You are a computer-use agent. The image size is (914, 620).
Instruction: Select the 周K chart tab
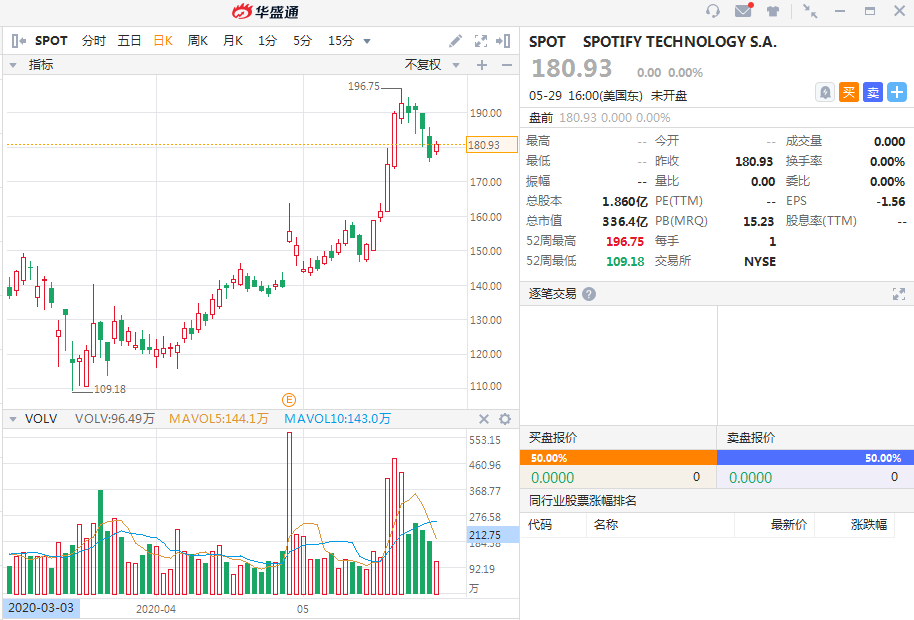pyautogui.click(x=198, y=41)
